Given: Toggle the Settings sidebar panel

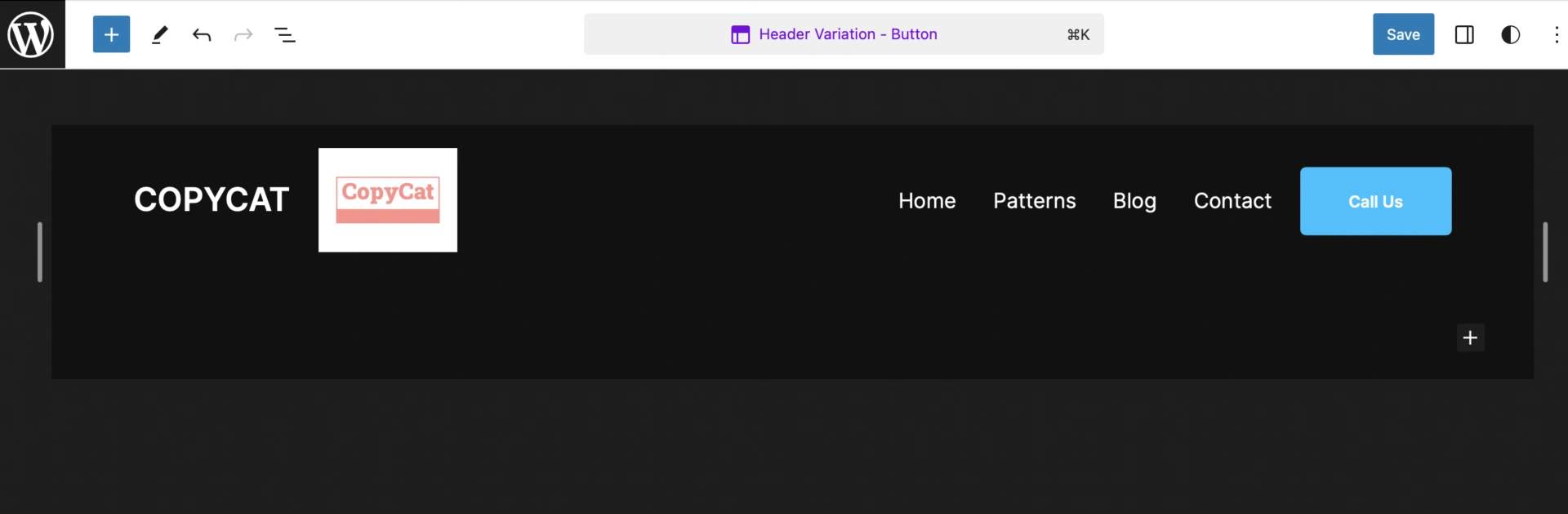Looking at the screenshot, I should 1464,34.
